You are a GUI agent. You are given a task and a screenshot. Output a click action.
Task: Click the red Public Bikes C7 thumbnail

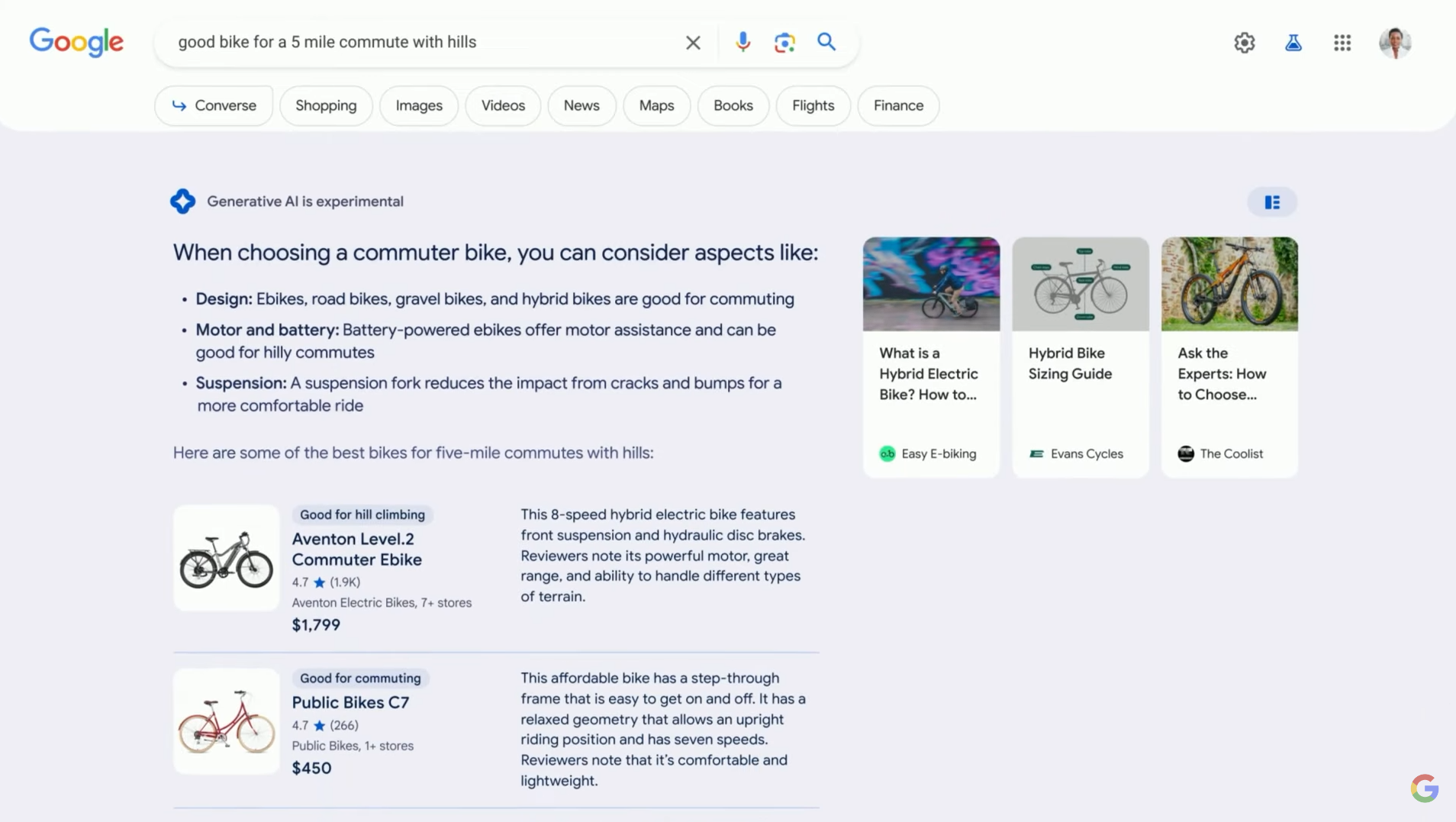226,721
